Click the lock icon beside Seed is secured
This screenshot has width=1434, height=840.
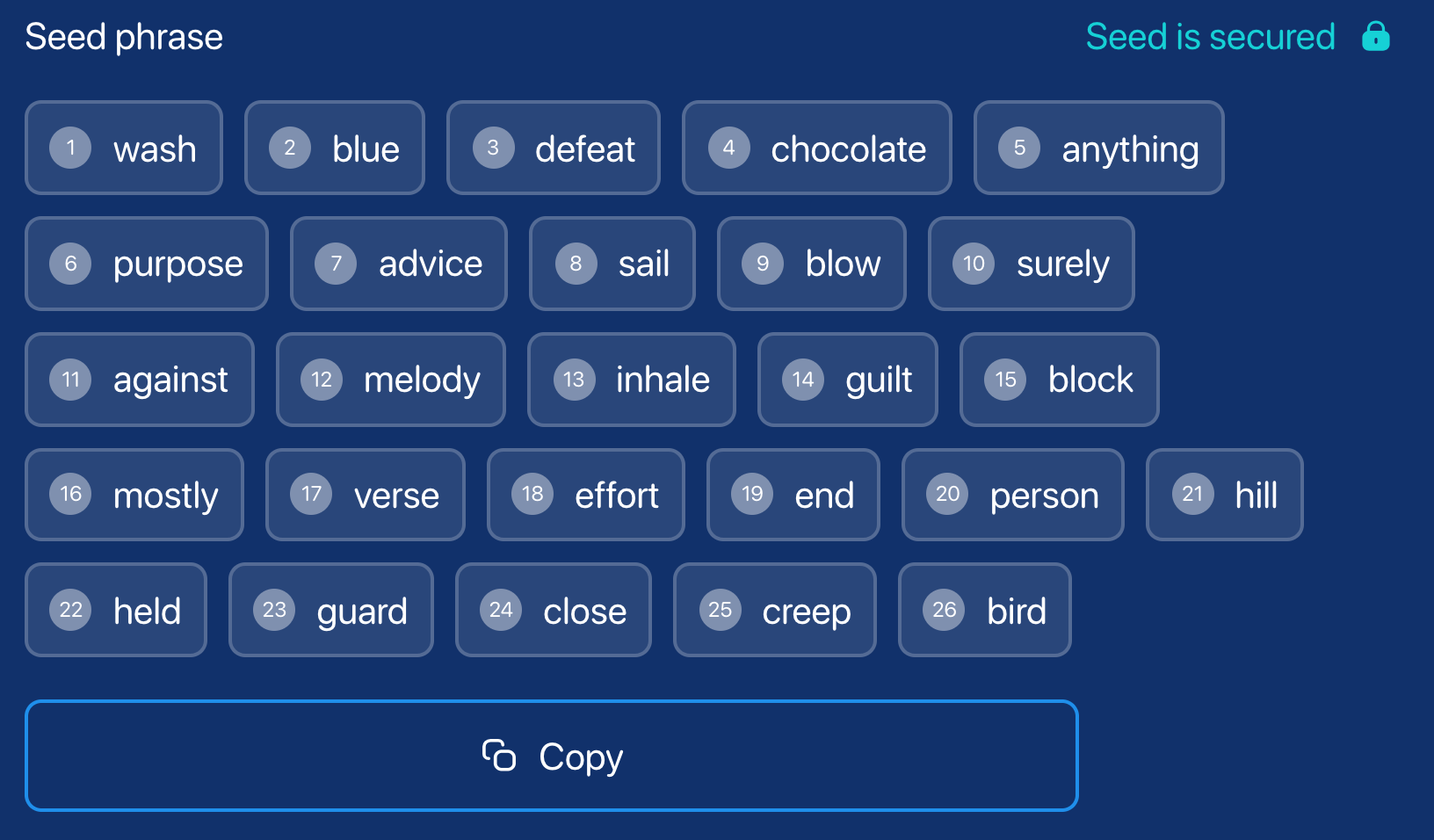pos(1375,37)
